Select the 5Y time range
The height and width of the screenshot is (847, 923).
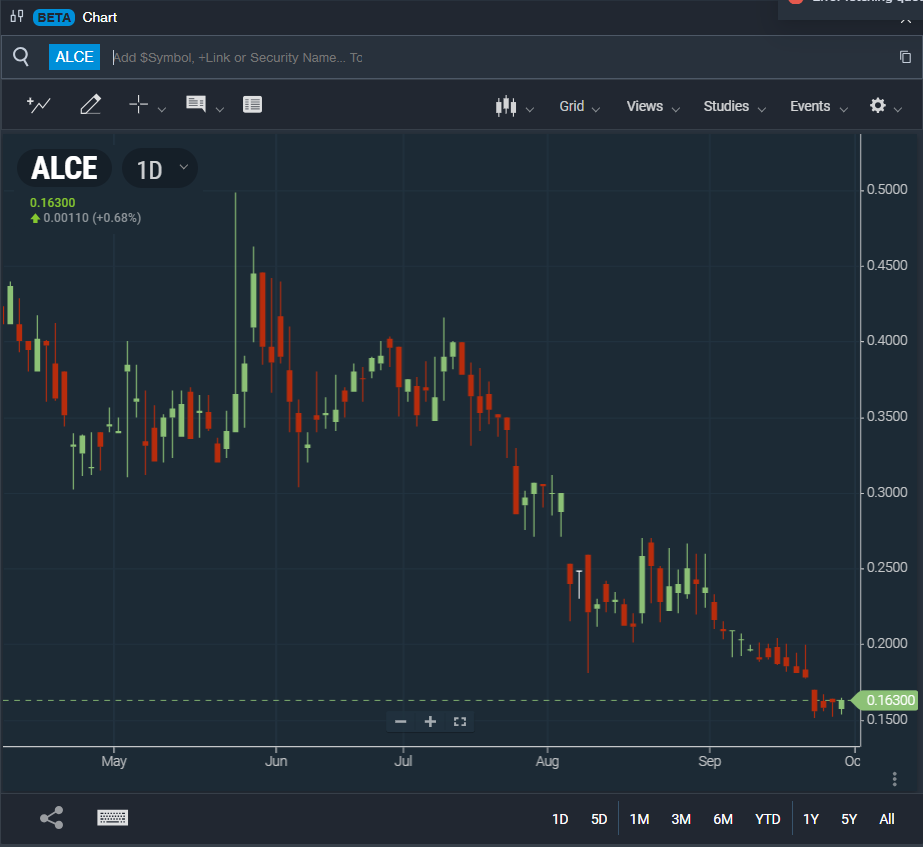pyautogui.click(x=849, y=819)
